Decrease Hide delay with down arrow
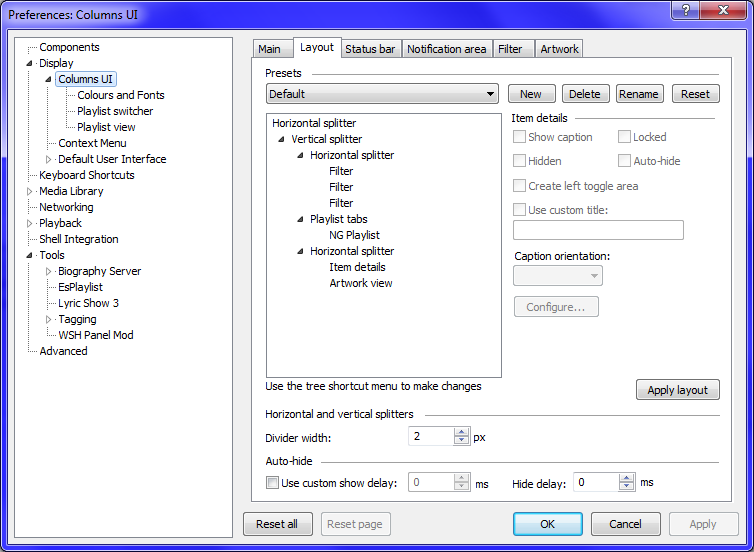 coord(627,488)
